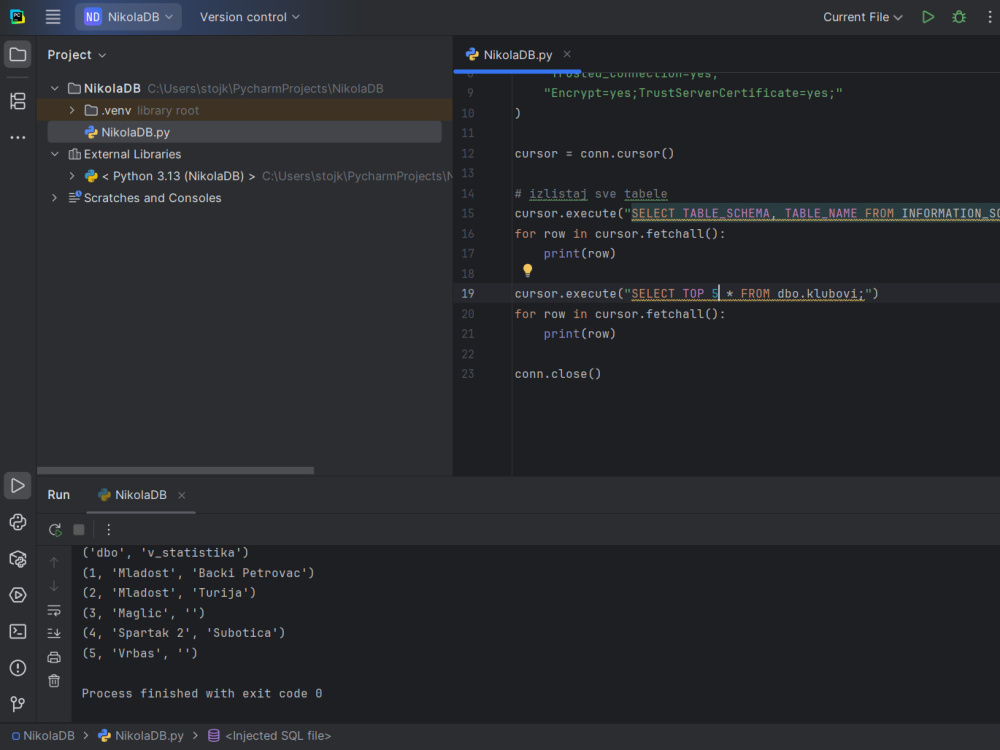
Task: Collapse the NikolaDB root folder
Action: click(55, 89)
